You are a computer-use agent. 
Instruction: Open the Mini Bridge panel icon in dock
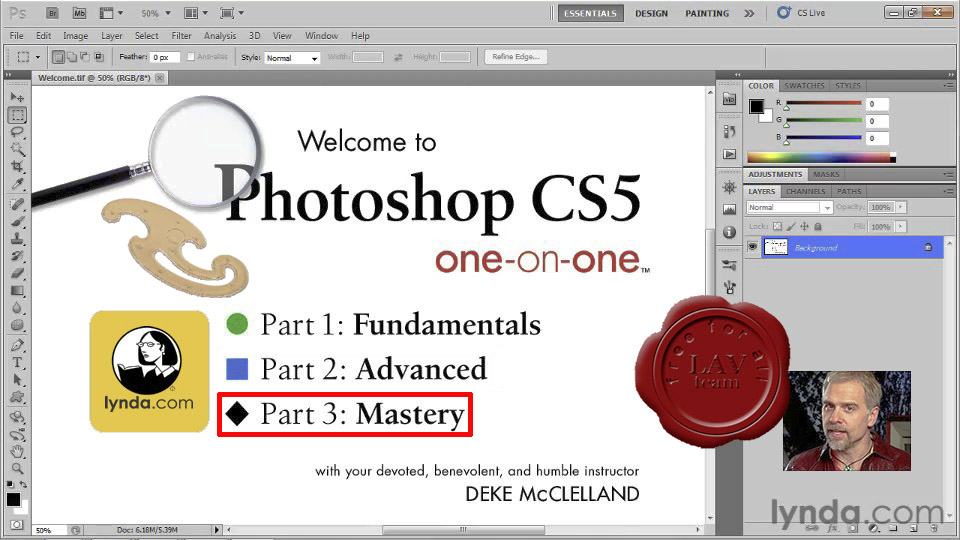tap(729, 99)
